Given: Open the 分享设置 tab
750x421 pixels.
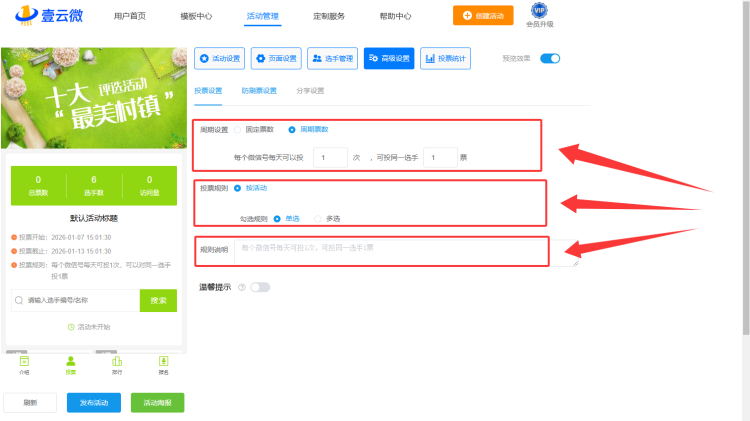Looking at the screenshot, I should pyautogui.click(x=310, y=91).
